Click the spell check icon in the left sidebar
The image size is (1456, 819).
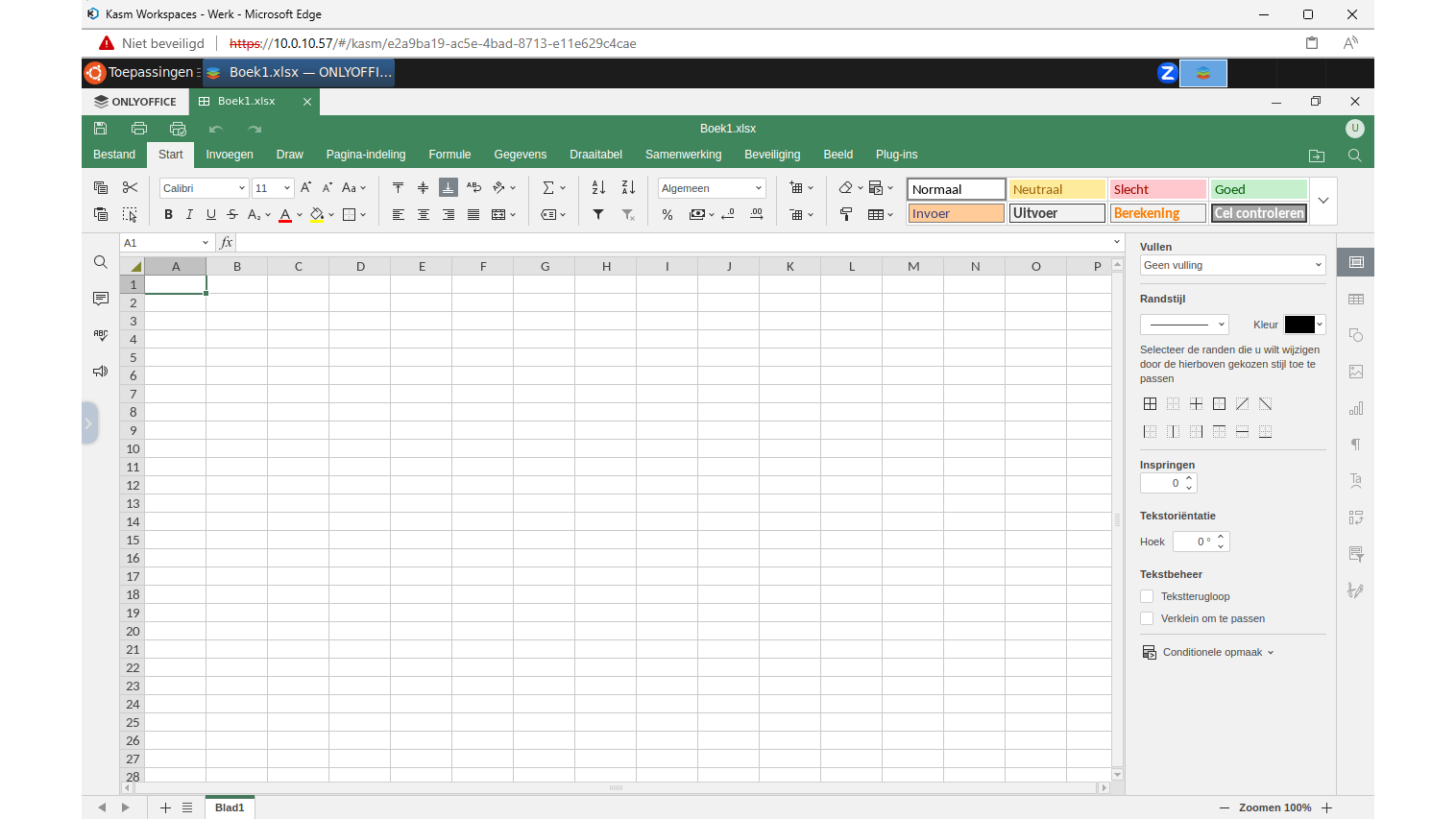tap(100, 334)
